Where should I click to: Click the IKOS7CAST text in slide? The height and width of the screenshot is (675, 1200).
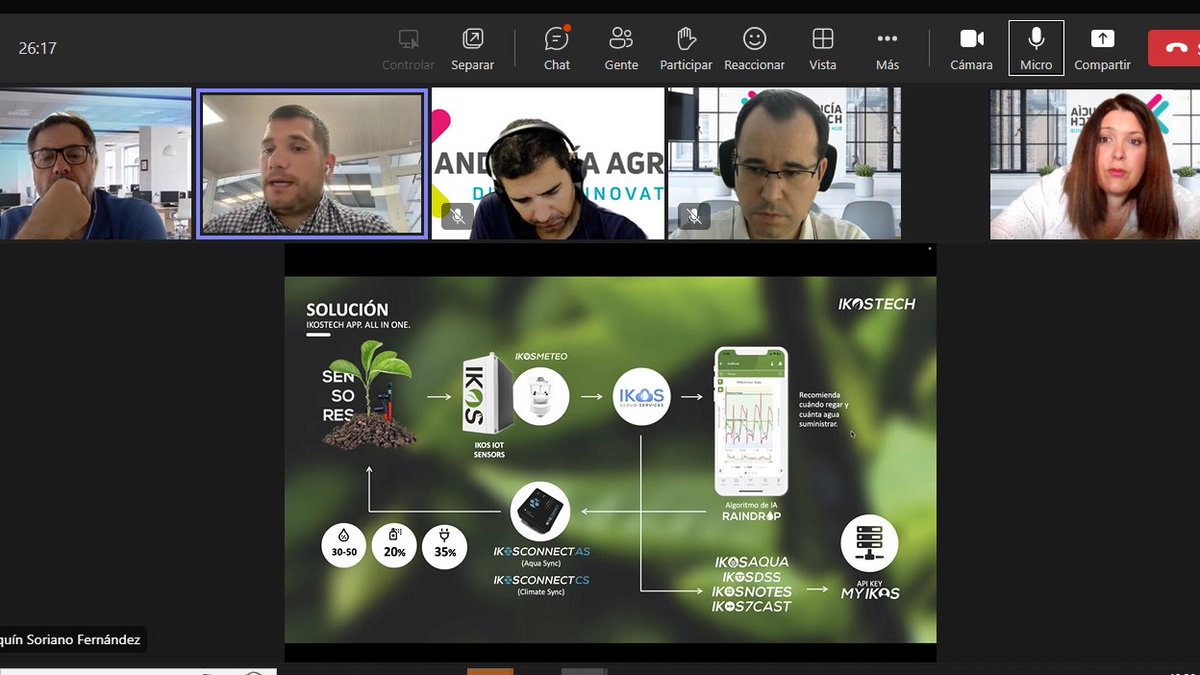coord(751,606)
